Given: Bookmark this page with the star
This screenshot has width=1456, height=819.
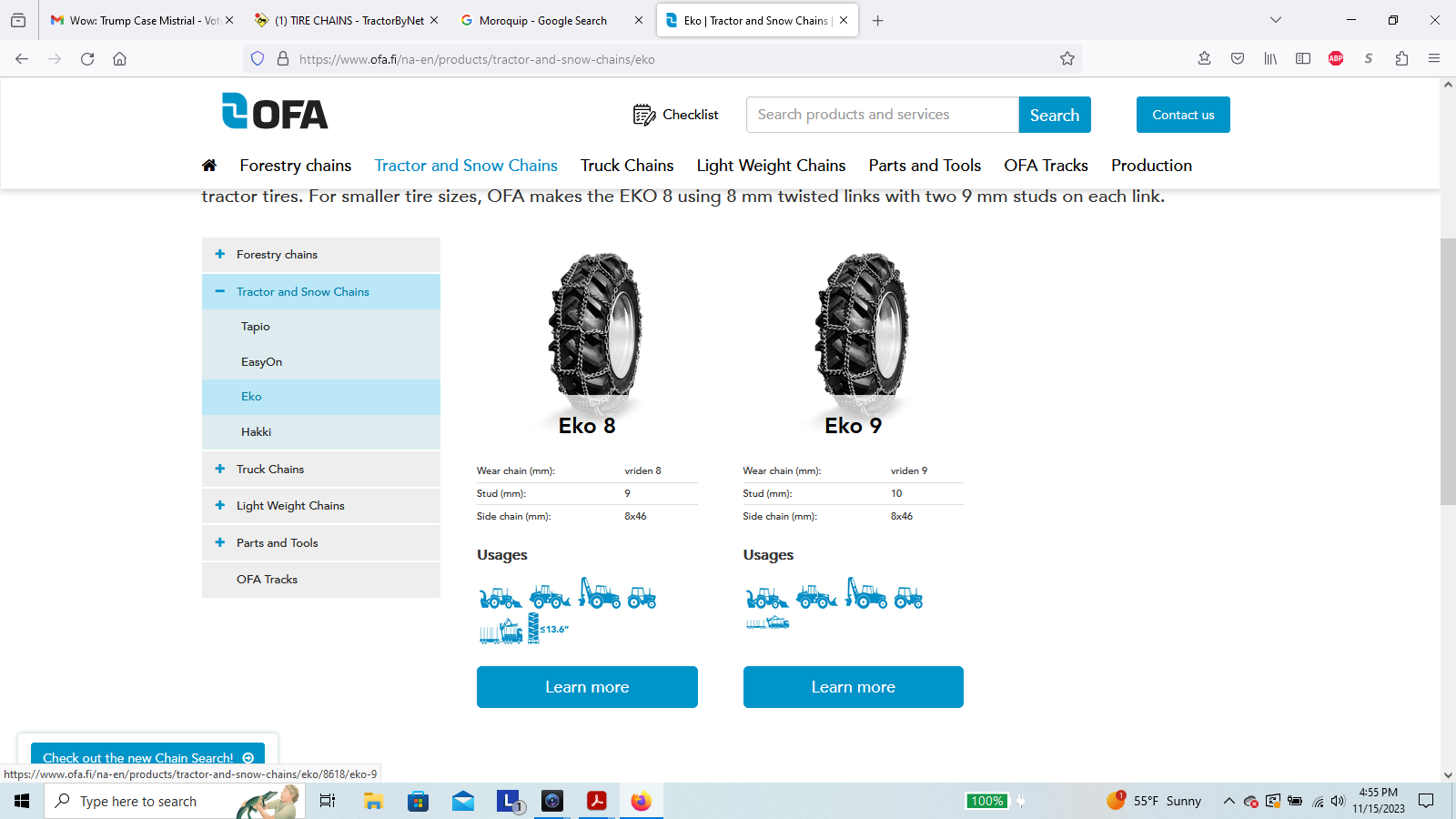Looking at the screenshot, I should point(1067,59).
